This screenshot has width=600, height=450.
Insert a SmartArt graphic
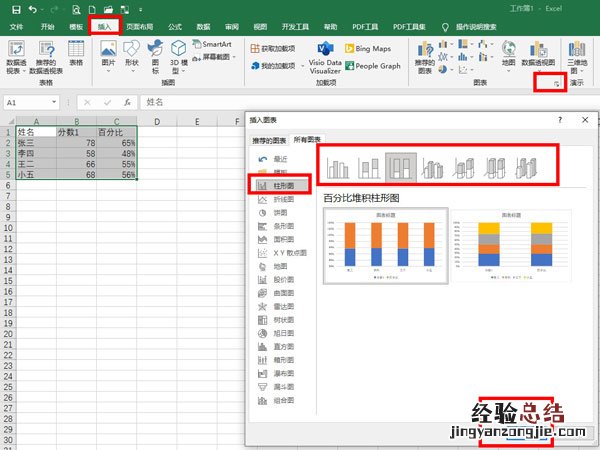(x=211, y=45)
